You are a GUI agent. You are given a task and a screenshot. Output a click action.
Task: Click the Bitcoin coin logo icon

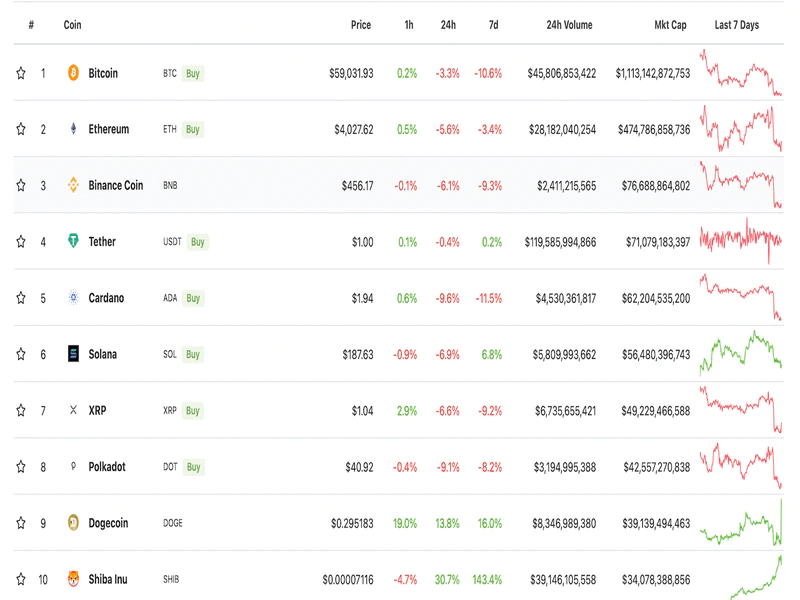point(73,73)
